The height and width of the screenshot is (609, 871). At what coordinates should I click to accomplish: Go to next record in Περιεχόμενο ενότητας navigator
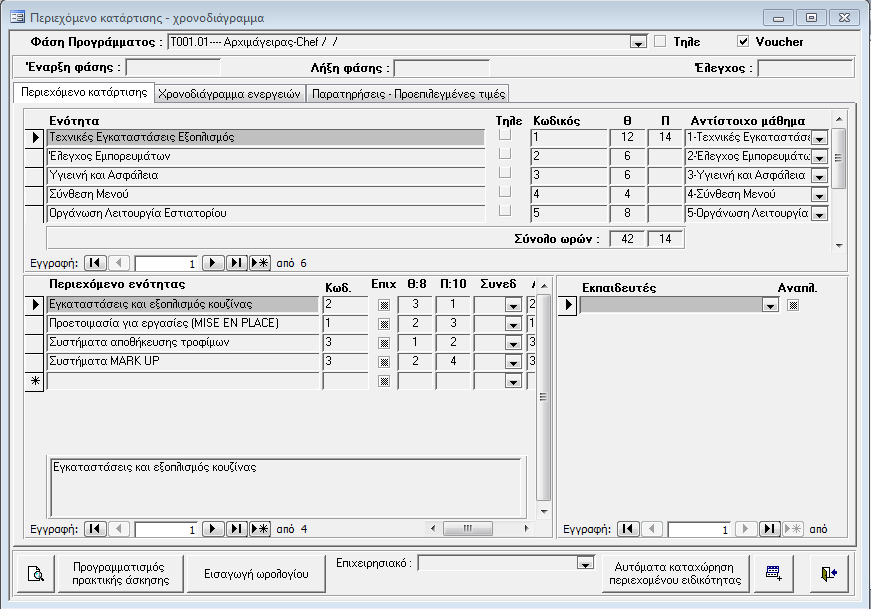tap(212, 529)
